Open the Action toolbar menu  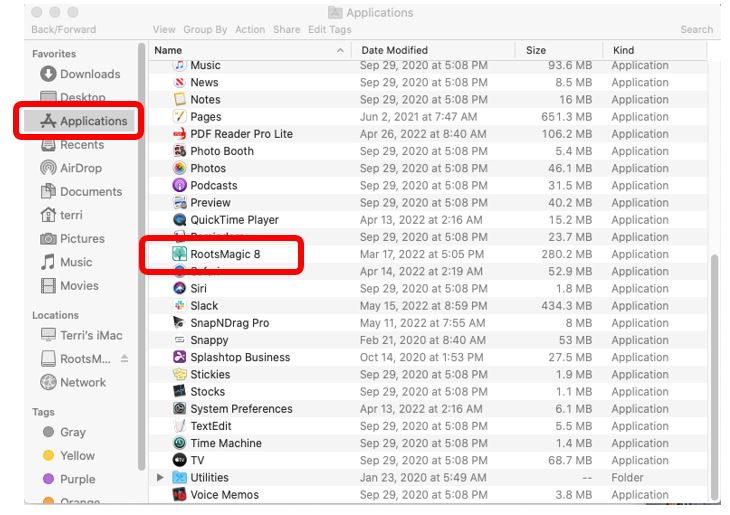click(250, 30)
